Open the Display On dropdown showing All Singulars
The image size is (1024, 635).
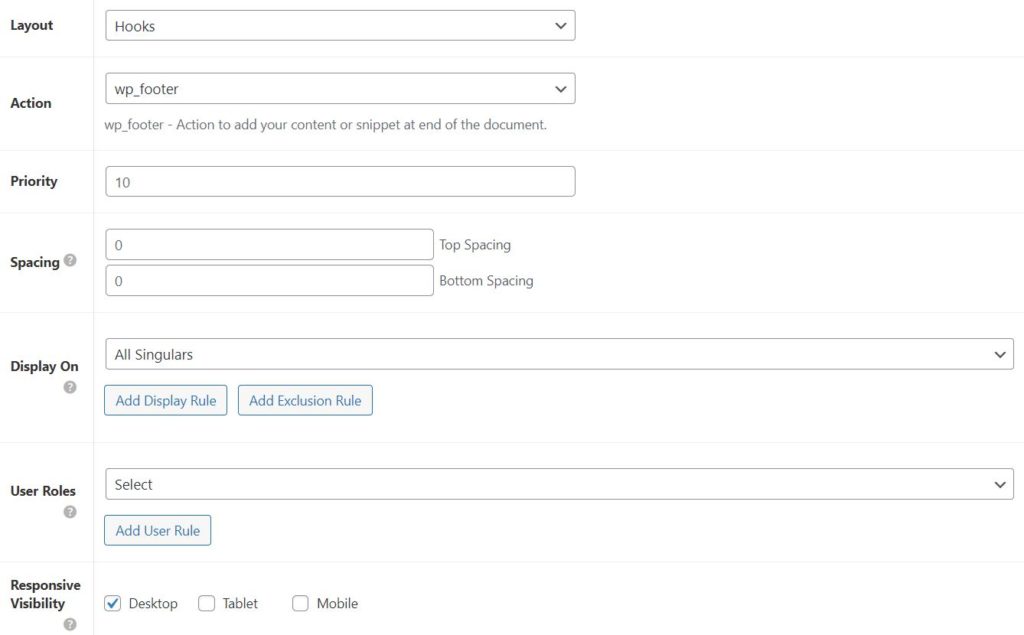559,354
